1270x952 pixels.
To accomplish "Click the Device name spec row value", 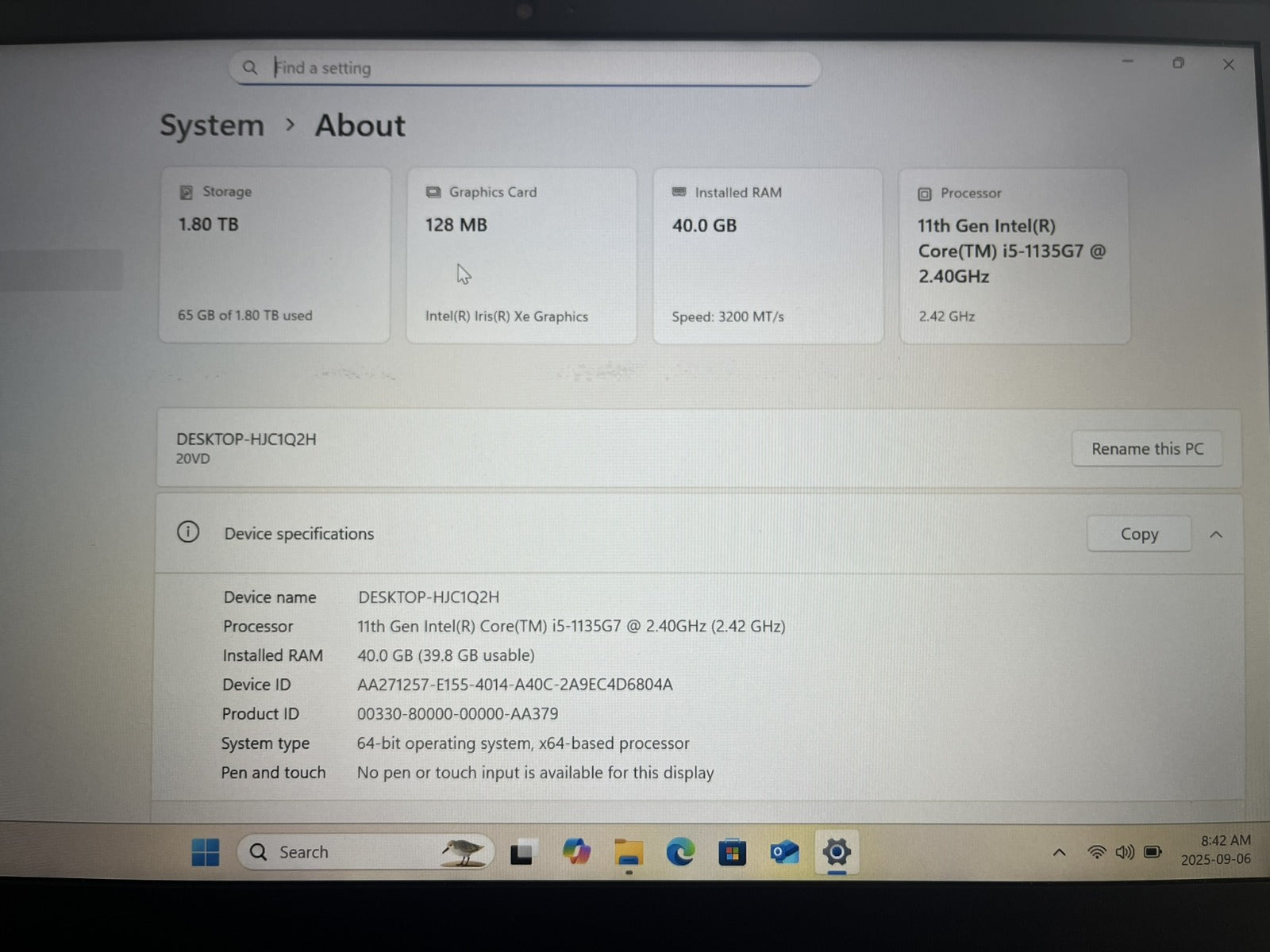I will pyautogui.click(x=429, y=597).
